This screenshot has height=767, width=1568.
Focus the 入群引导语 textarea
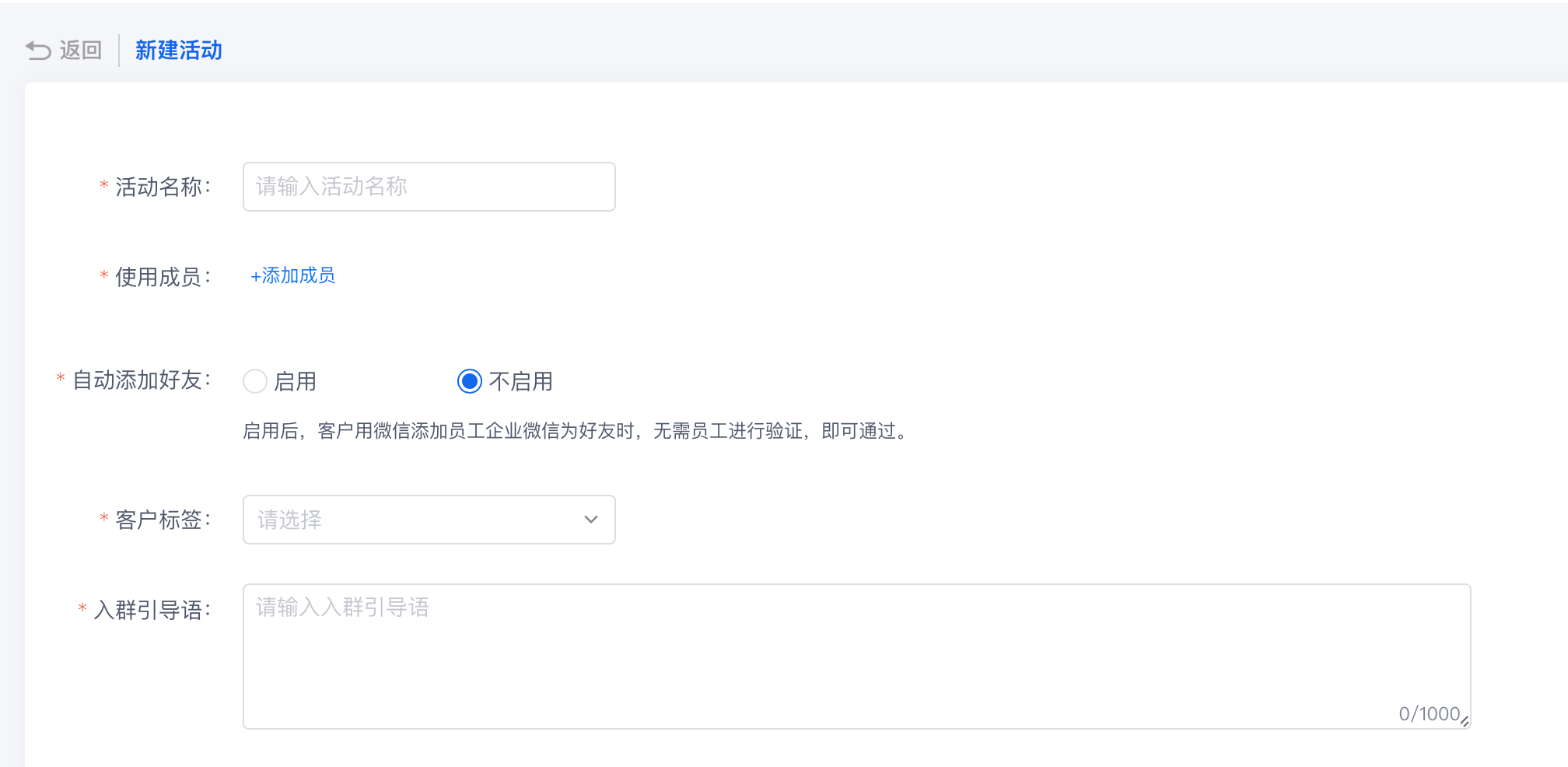tap(857, 657)
